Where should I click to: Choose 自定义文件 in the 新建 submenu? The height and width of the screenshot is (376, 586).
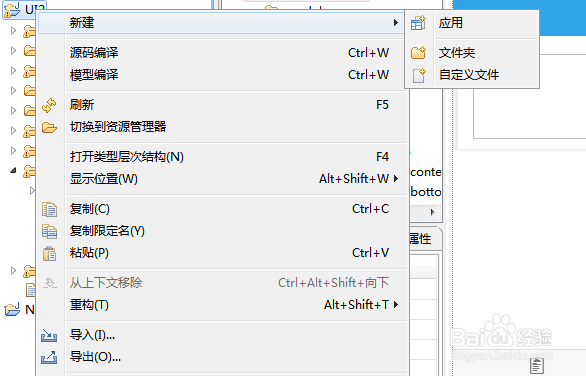click(x=472, y=75)
